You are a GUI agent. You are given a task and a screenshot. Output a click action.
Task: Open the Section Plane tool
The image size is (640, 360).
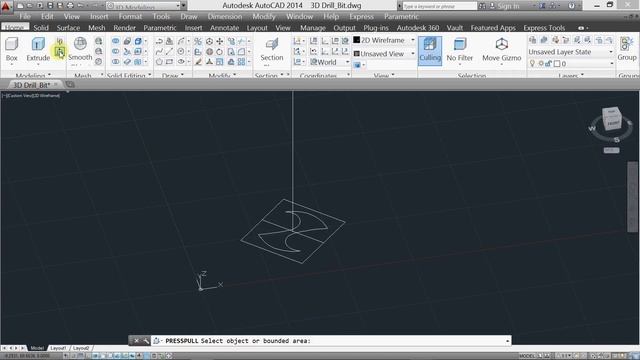(x=271, y=49)
